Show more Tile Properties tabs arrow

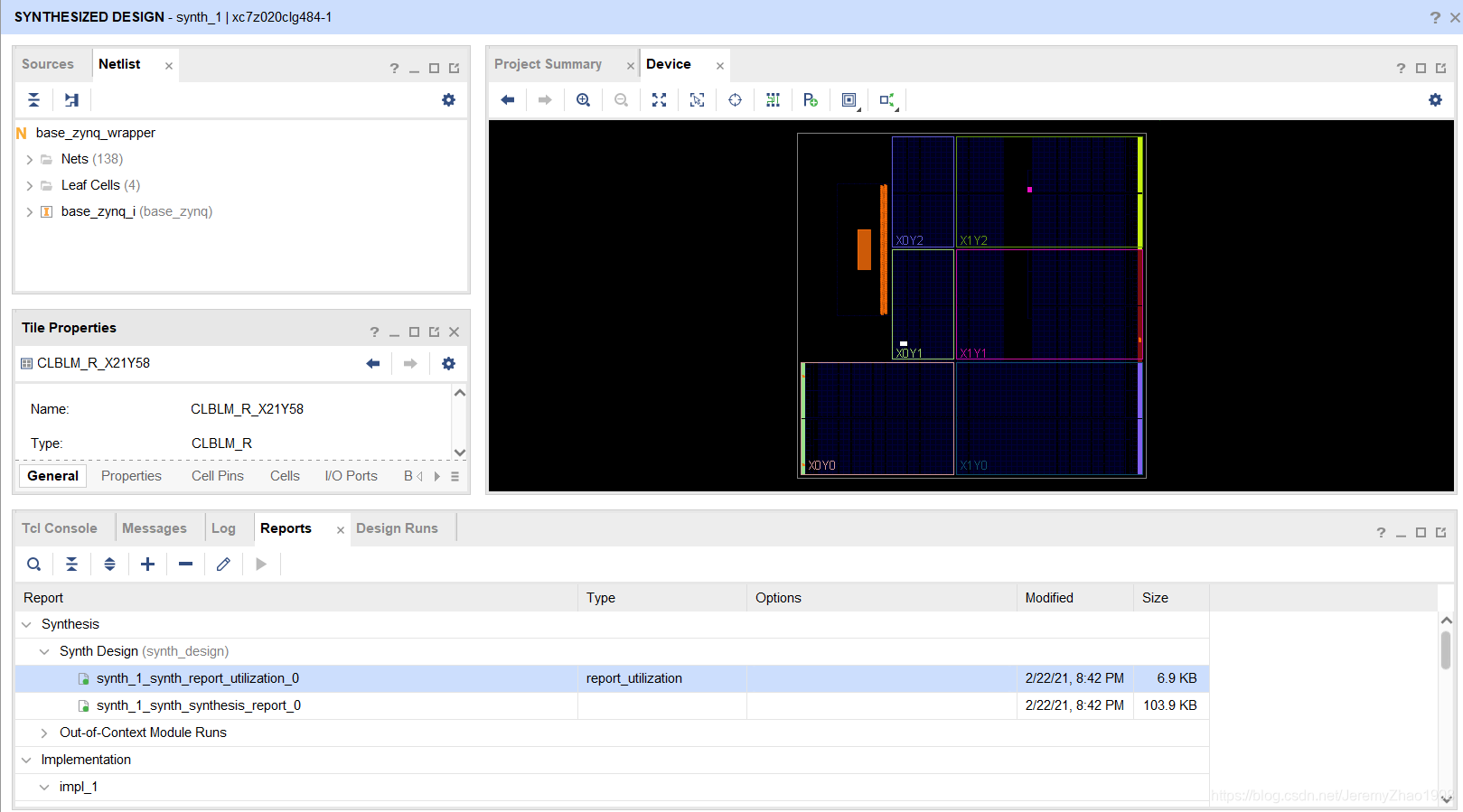click(437, 477)
